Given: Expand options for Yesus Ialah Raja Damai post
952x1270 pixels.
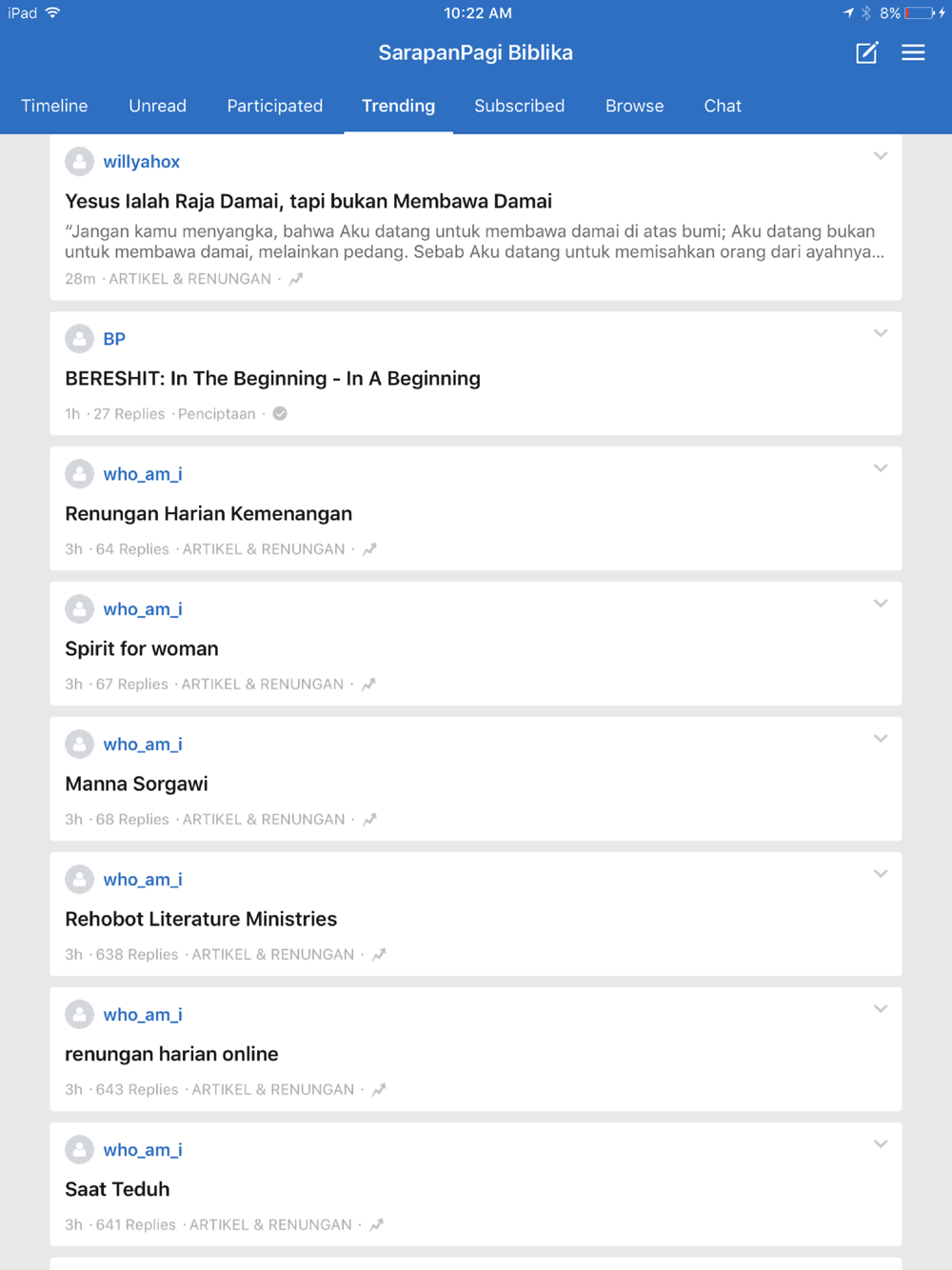Looking at the screenshot, I should (x=881, y=156).
